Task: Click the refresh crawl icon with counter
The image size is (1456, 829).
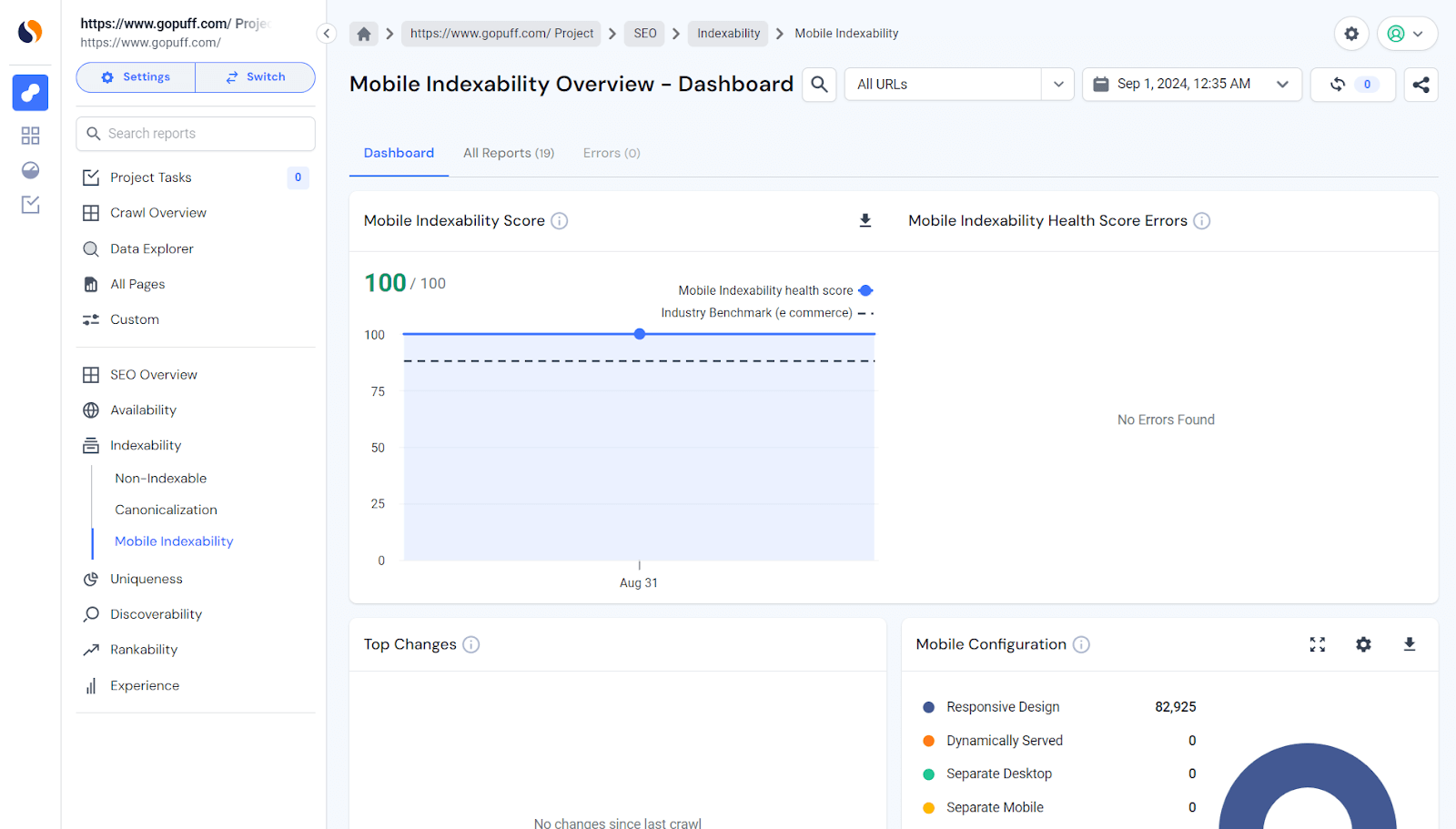Action: [1352, 84]
